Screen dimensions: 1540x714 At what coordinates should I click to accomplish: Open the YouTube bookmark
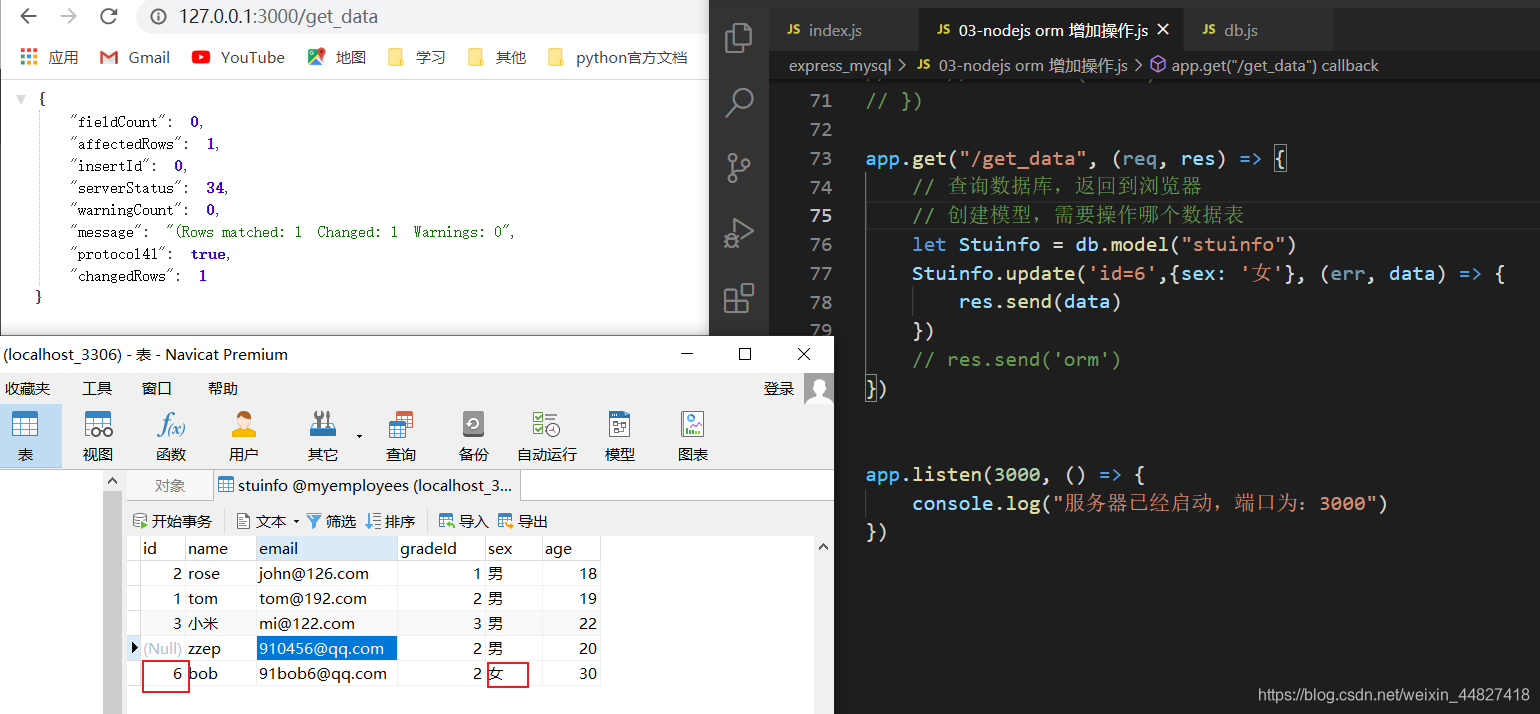[x=238, y=57]
